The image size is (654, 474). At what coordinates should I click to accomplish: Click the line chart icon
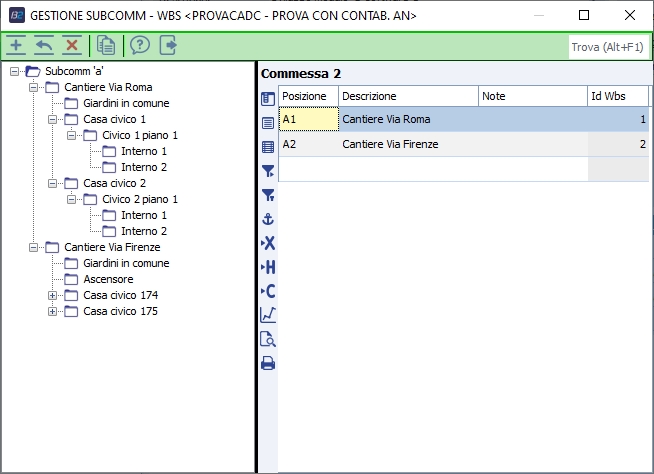point(268,315)
